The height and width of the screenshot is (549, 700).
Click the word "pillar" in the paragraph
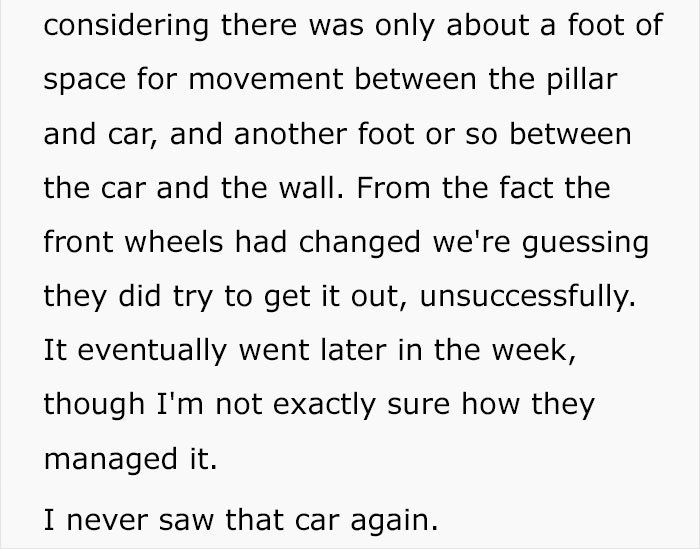pyautogui.click(x=582, y=79)
